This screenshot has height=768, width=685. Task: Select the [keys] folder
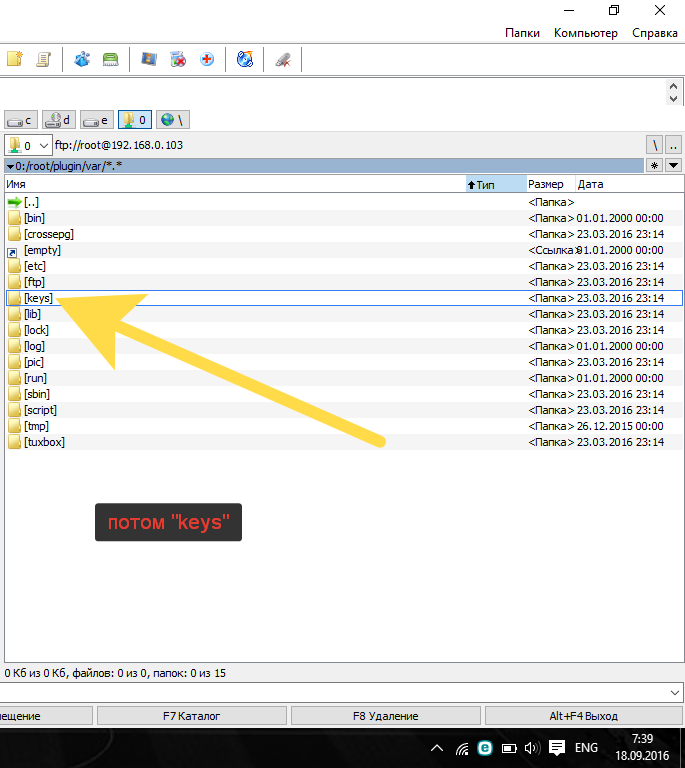pos(38,298)
